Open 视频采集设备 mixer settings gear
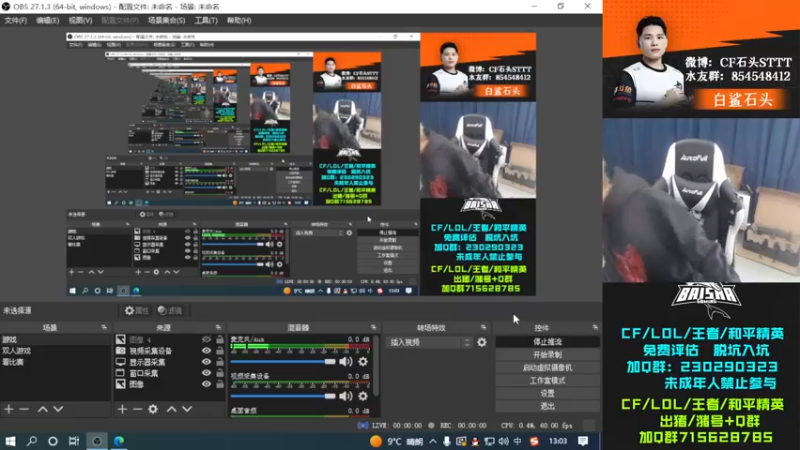Image resolution: width=800 pixels, height=450 pixels. pyautogui.click(x=363, y=396)
